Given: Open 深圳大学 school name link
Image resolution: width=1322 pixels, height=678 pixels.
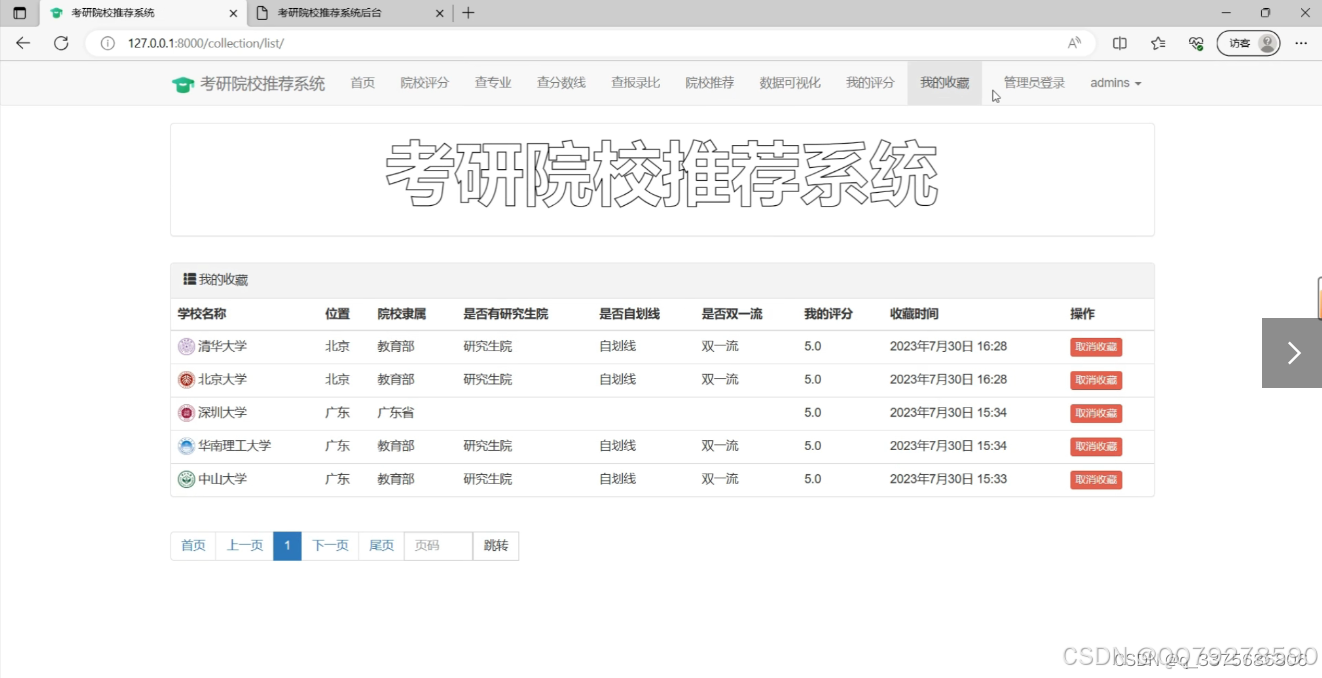Looking at the screenshot, I should point(222,412).
